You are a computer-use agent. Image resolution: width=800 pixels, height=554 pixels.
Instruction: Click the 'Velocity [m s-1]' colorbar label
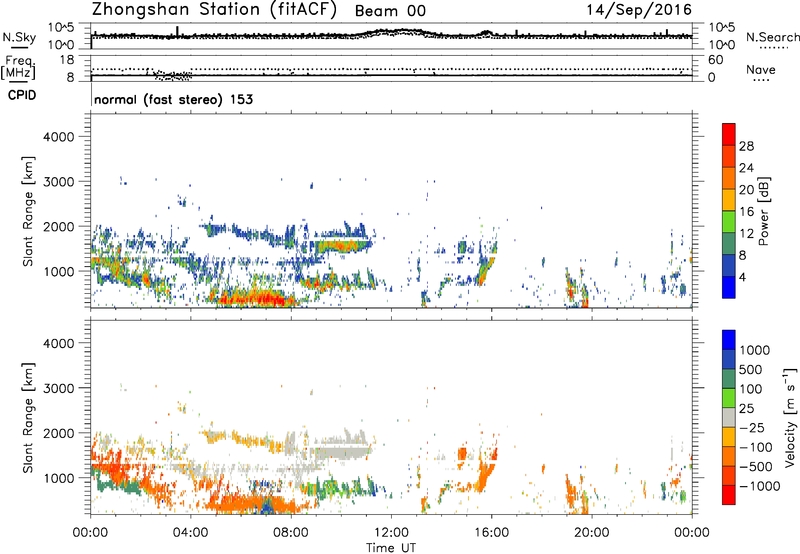click(x=790, y=418)
